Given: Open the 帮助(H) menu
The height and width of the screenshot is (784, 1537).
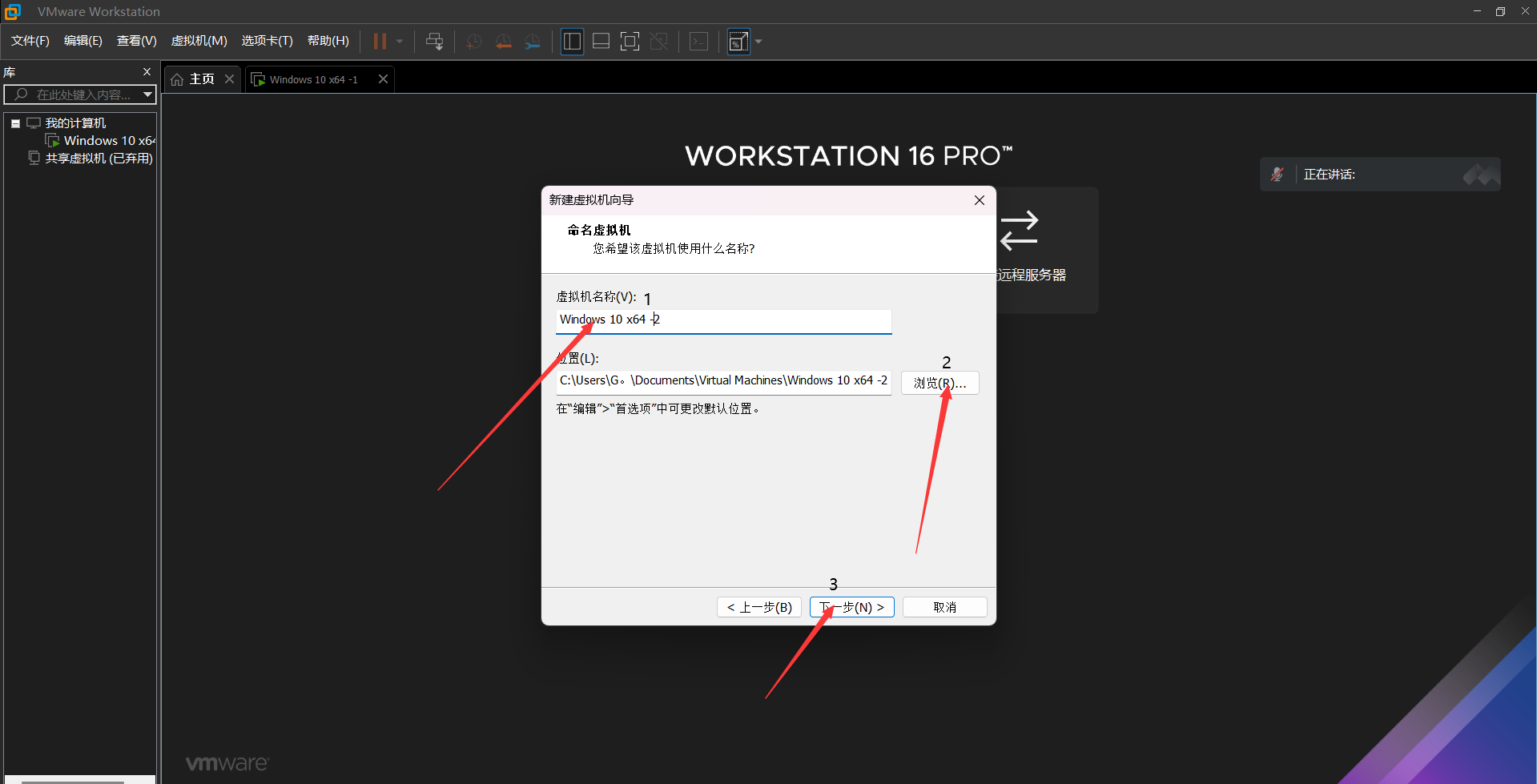Looking at the screenshot, I should [x=328, y=41].
